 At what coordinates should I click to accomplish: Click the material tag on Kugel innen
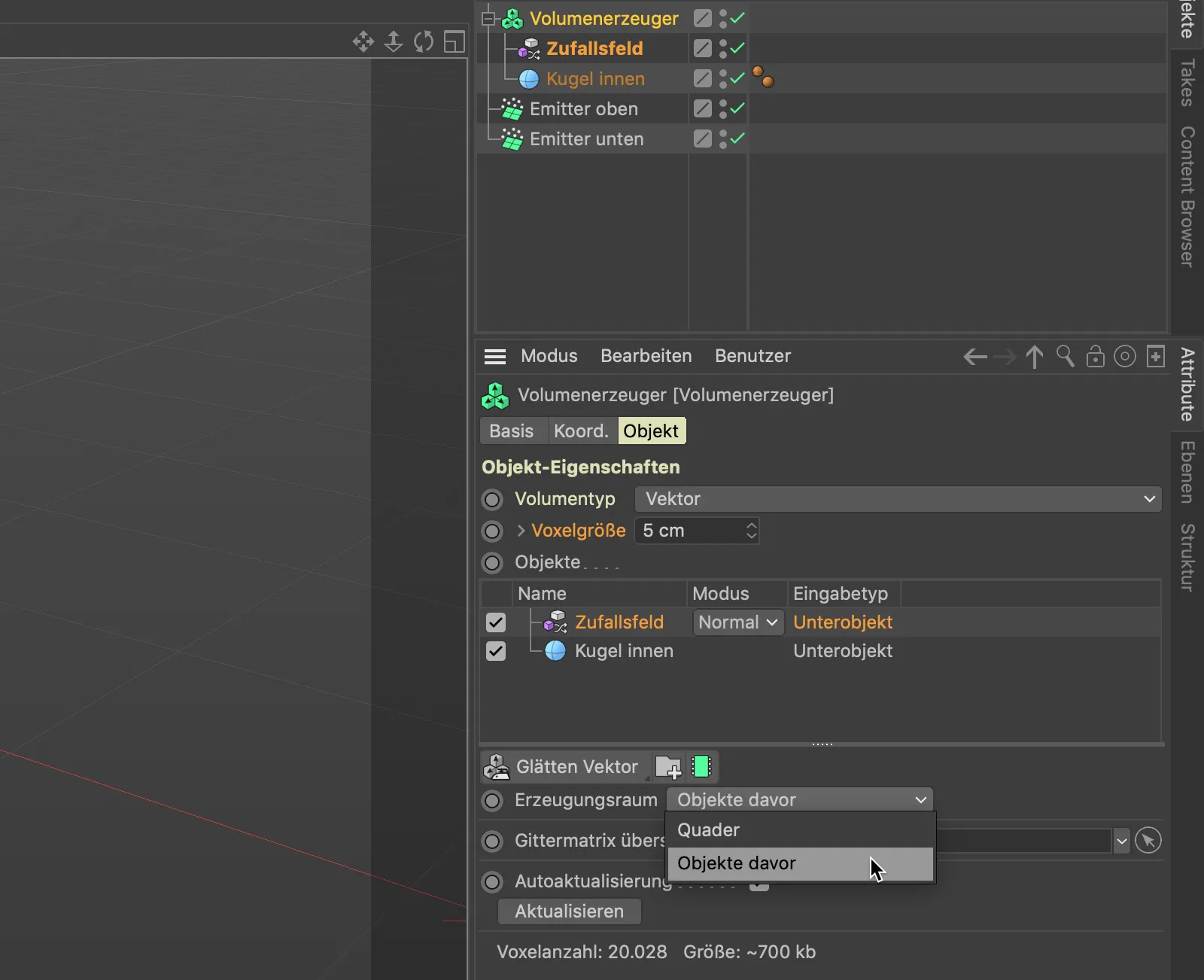pyautogui.click(x=763, y=77)
